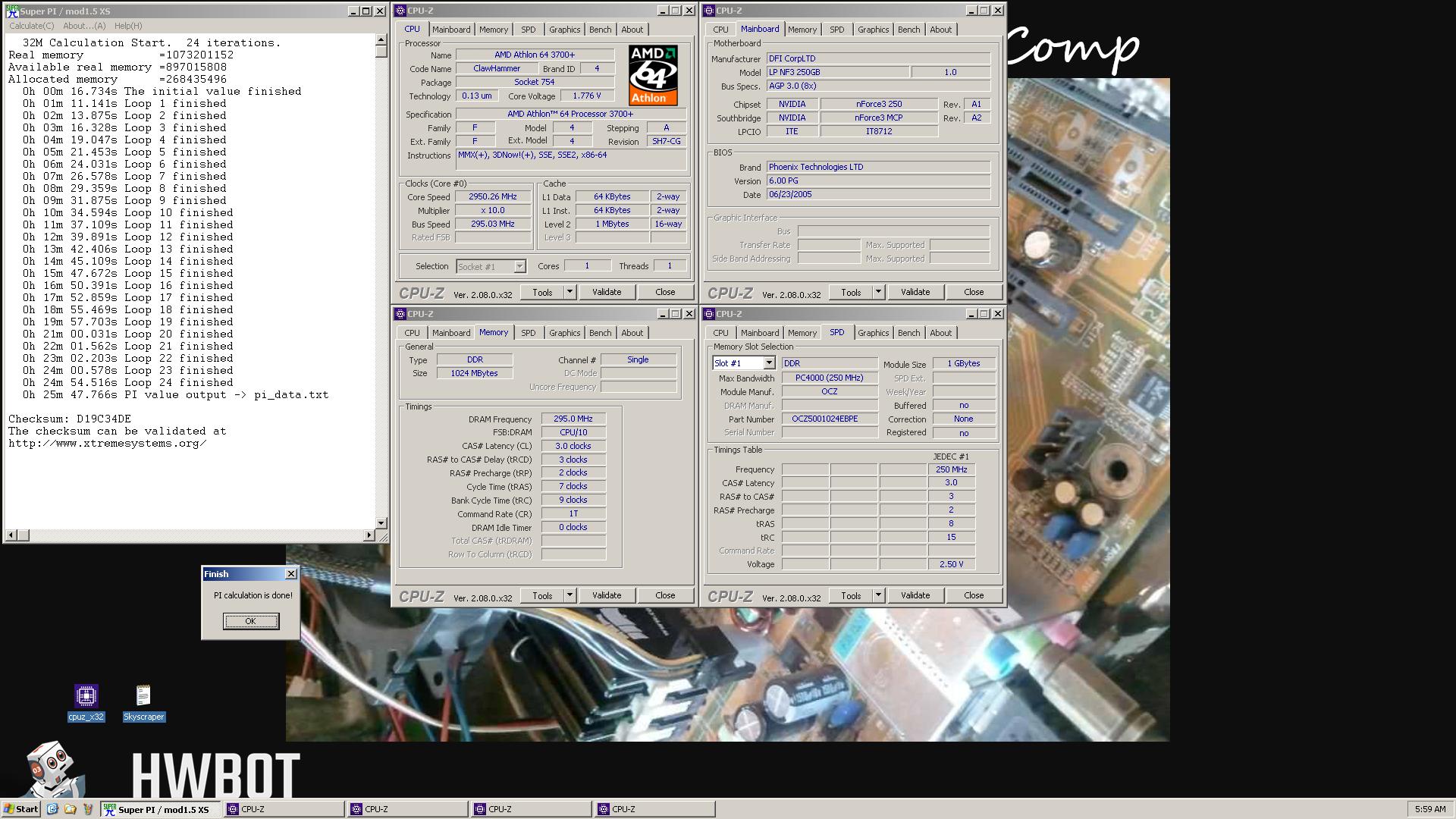The height and width of the screenshot is (819, 1456).
Task: Open About tab in SPD window
Action: click(940, 333)
